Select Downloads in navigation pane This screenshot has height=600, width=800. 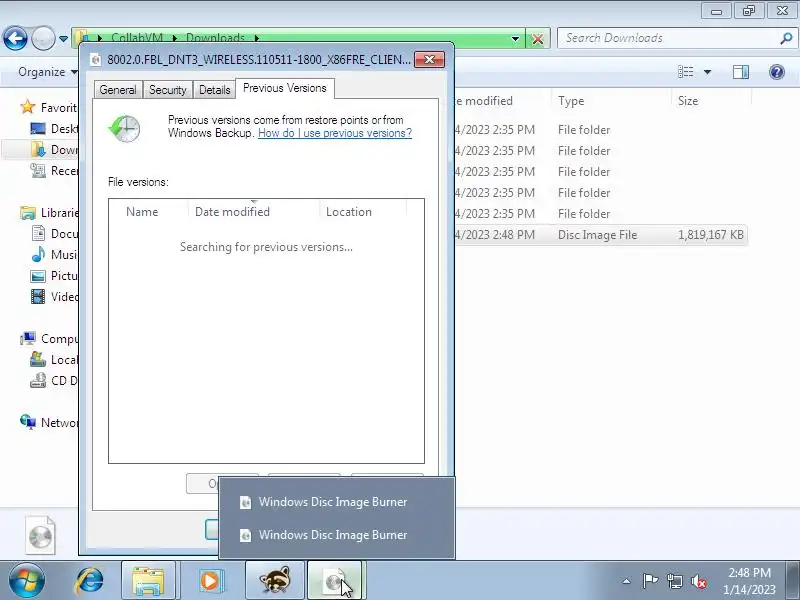coord(54,149)
